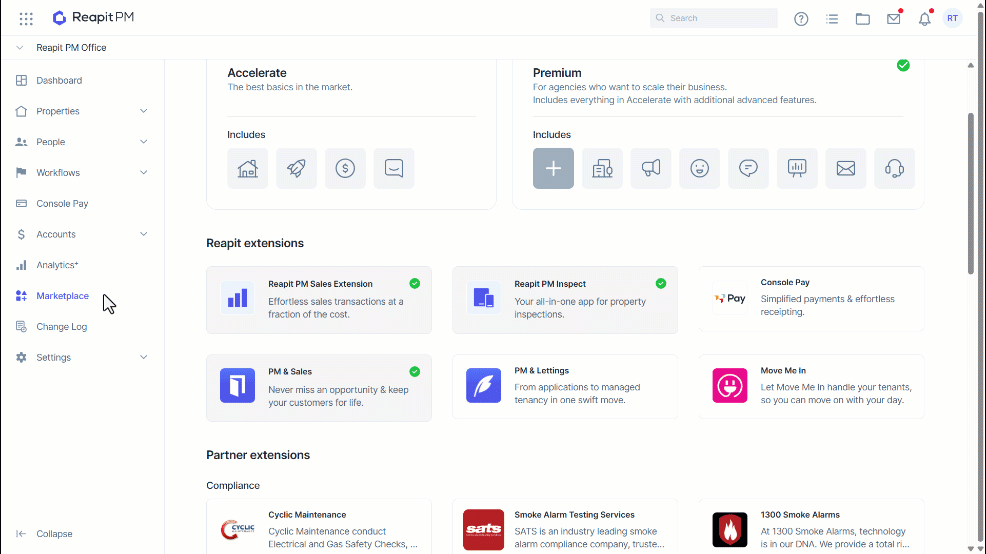Click the rocket icon under Accelerate
986x554 pixels.
tap(296, 169)
